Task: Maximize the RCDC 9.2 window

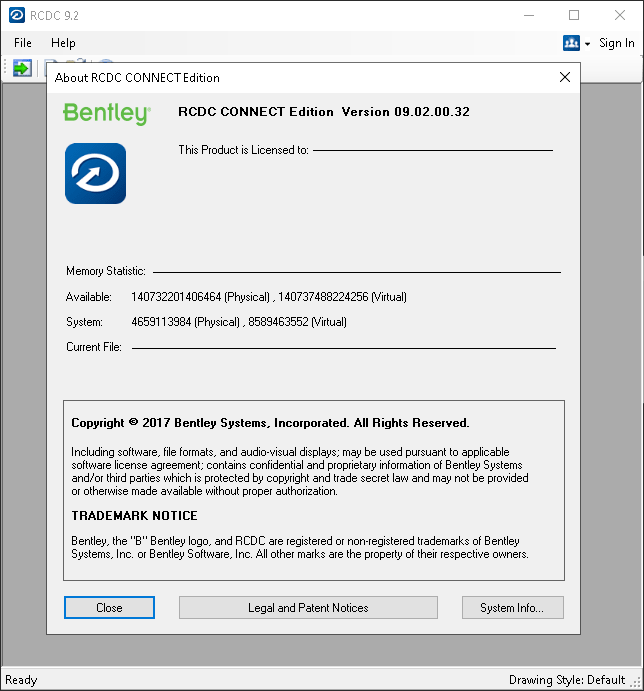Action: coord(574,15)
